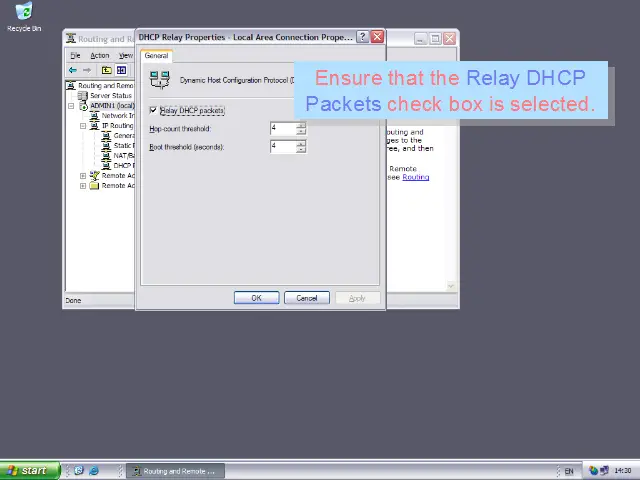
Task: Click the Hop-count threshold input field
Action: coord(282,129)
